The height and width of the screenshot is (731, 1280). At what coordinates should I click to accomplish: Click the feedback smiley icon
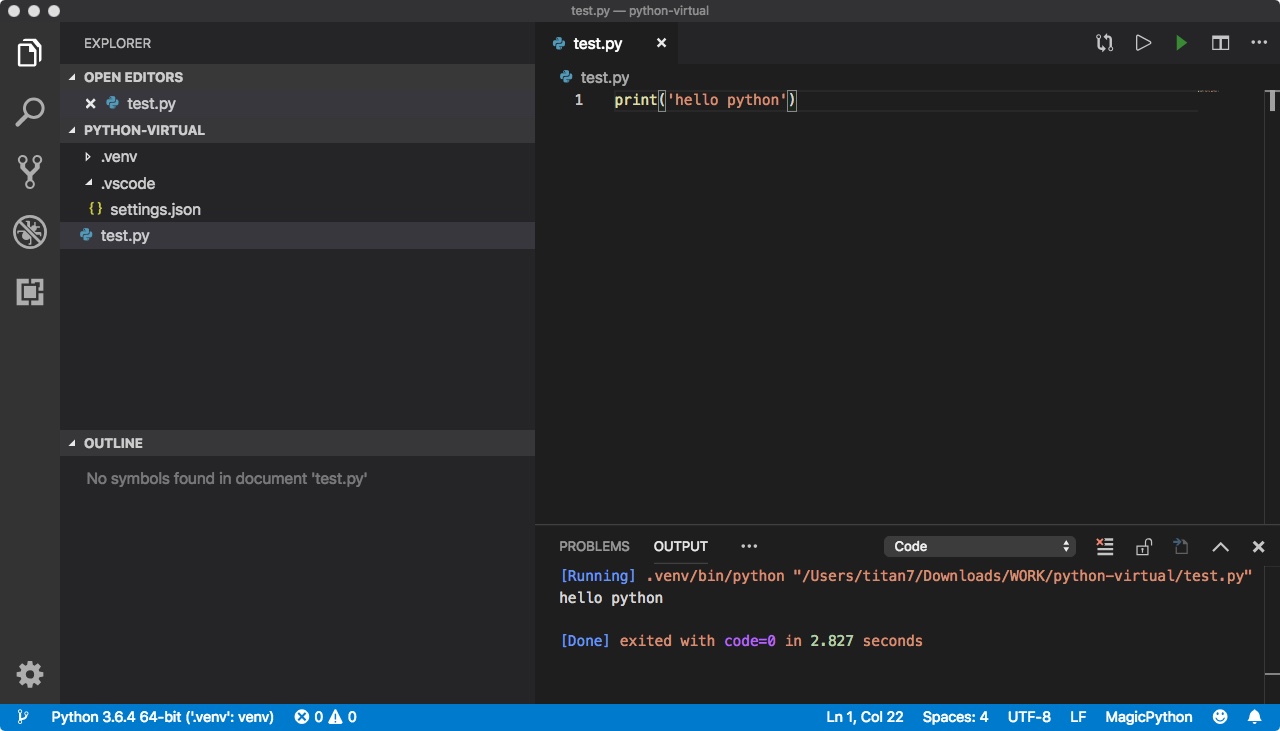tap(1220, 717)
